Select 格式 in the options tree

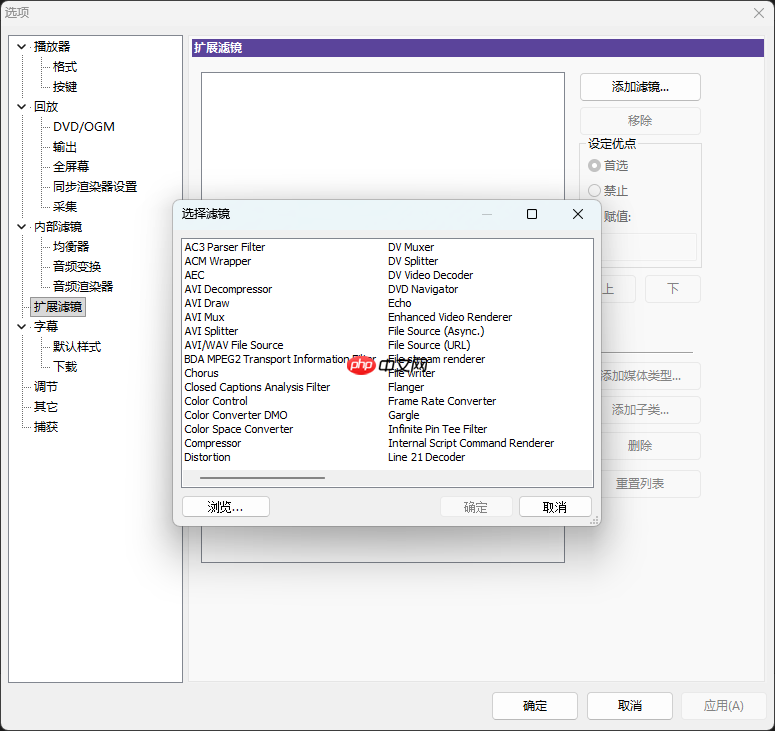click(x=65, y=66)
